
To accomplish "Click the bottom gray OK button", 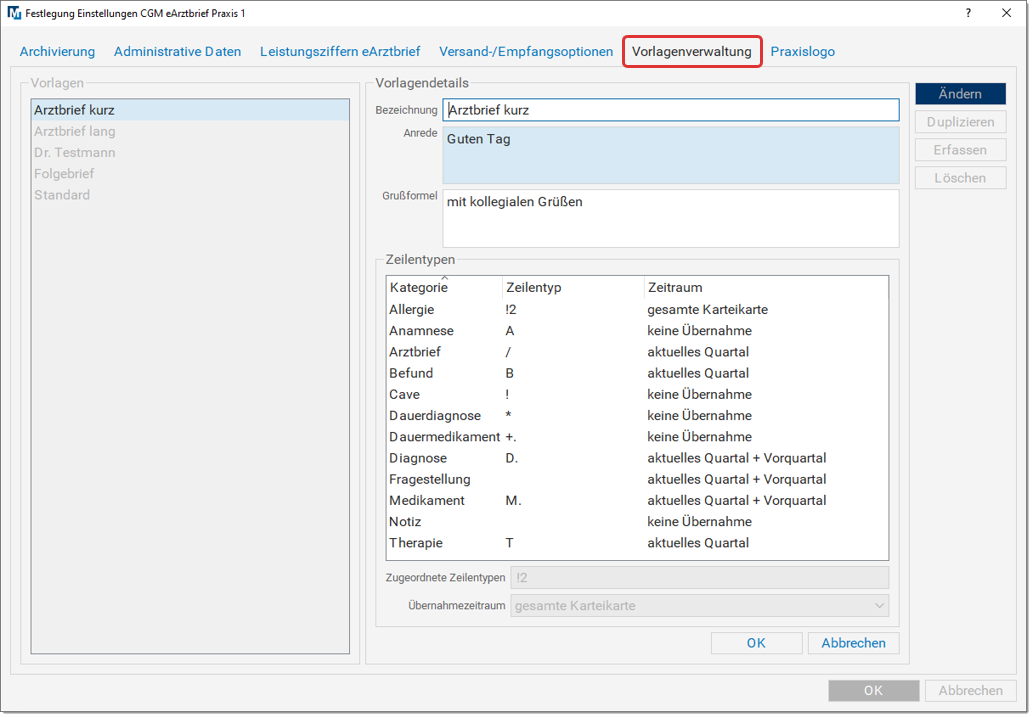I will tap(873, 691).
